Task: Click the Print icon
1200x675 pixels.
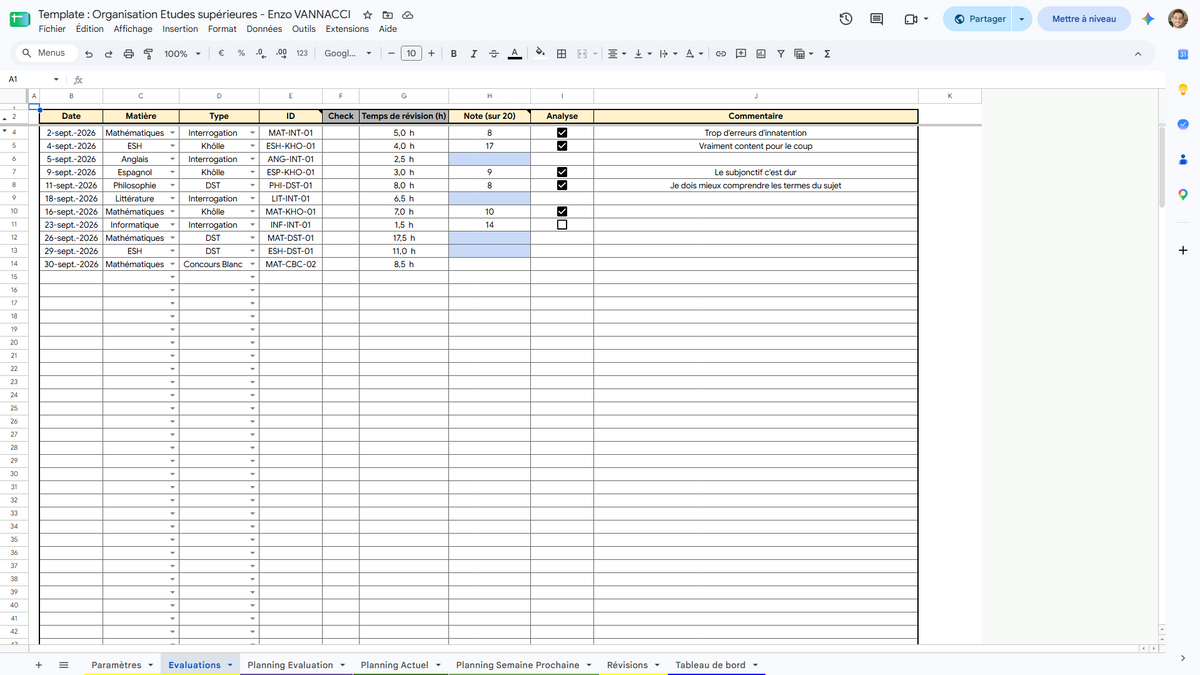Action: (128, 54)
